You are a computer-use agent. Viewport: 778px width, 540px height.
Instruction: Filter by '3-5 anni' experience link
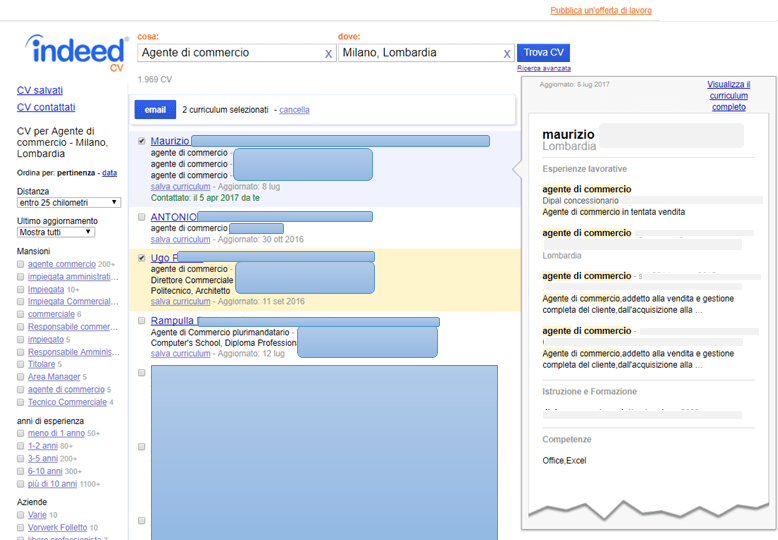coord(43,459)
